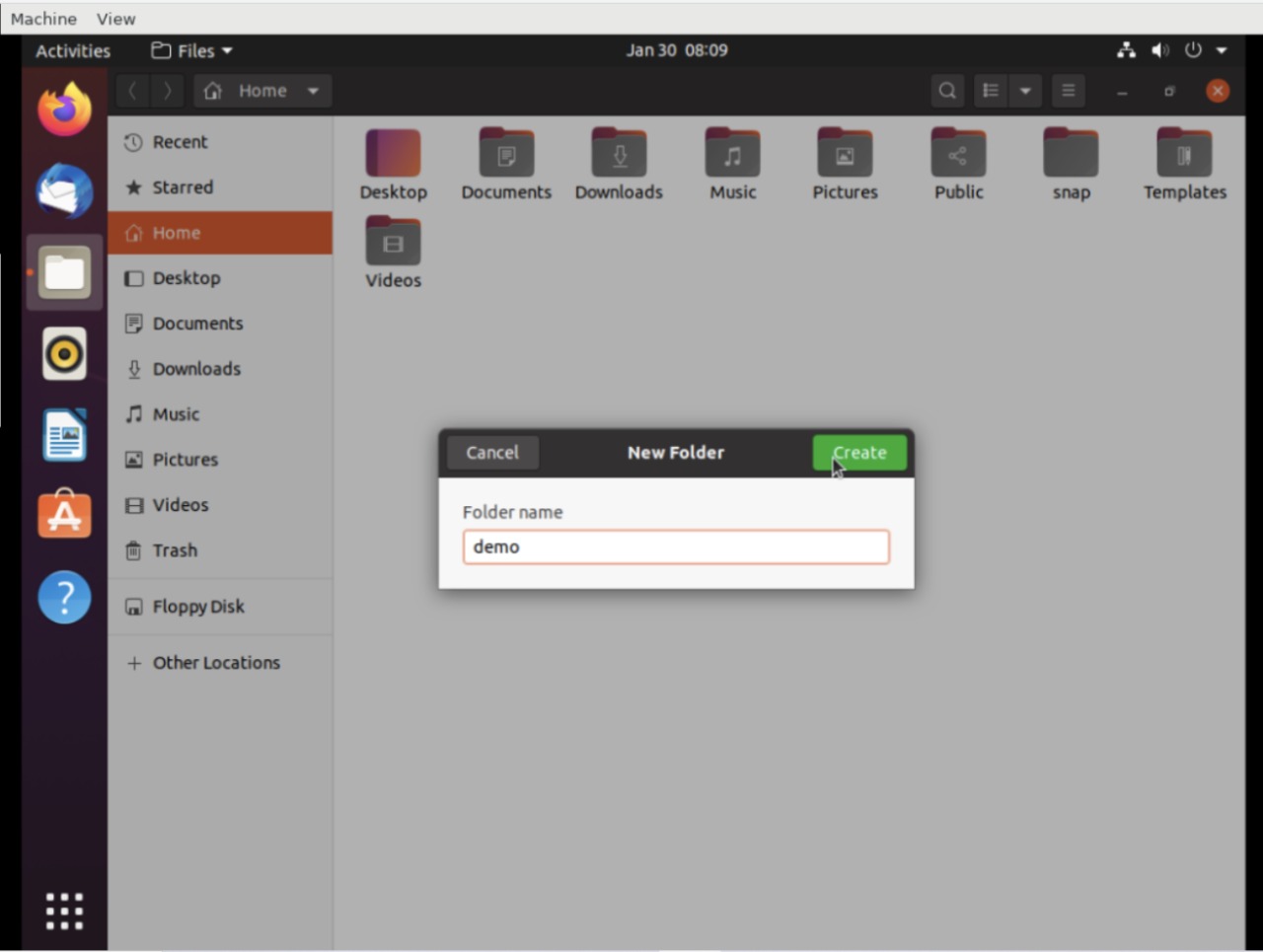This screenshot has height=952, width=1263.
Task: Open the hamburger menu in Files
Action: coord(1068,90)
